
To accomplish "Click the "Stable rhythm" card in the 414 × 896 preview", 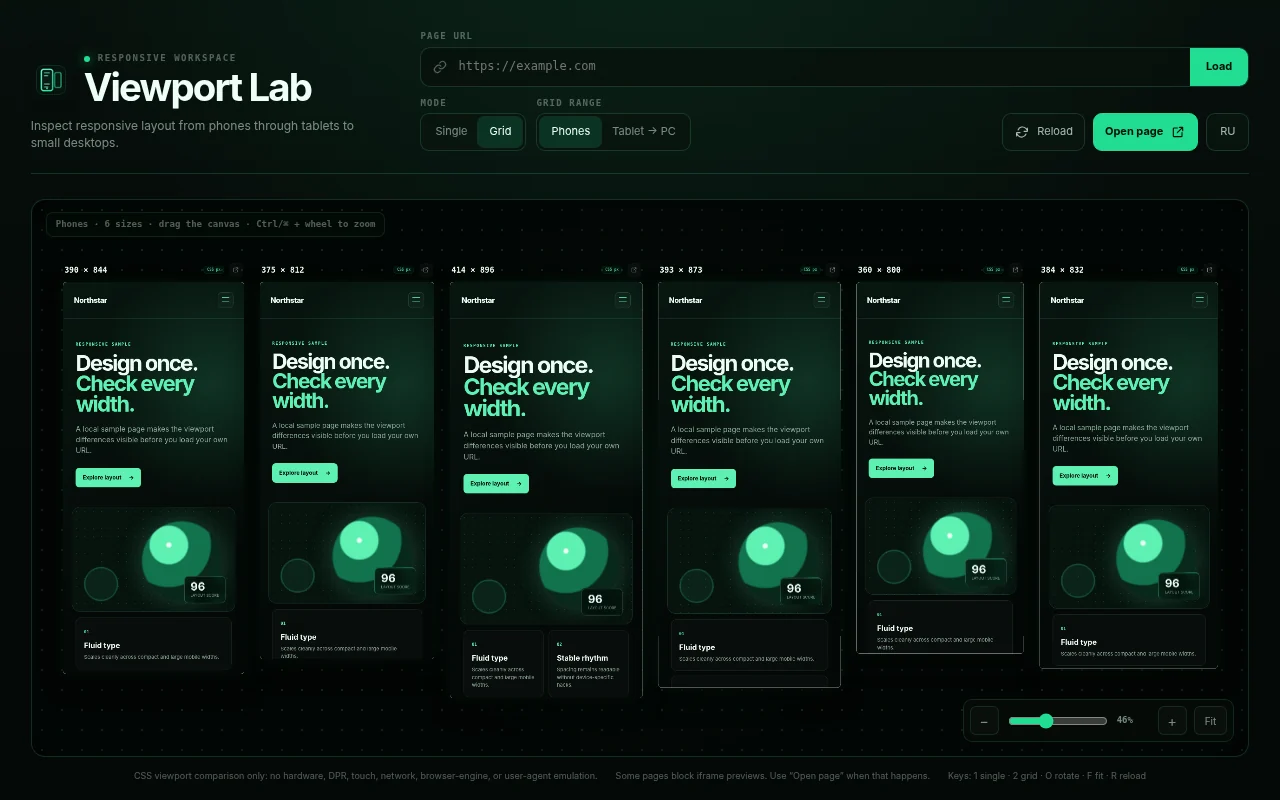I will pos(588,662).
